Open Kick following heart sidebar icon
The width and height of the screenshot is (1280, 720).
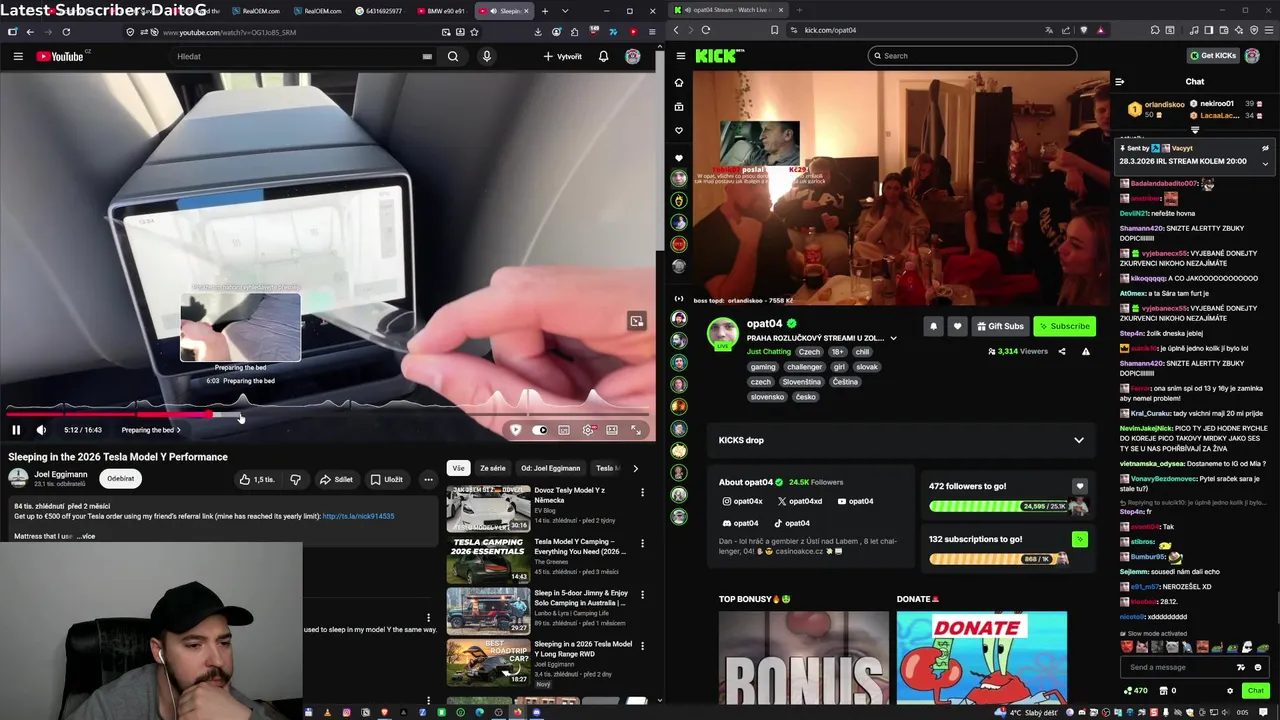[679, 131]
